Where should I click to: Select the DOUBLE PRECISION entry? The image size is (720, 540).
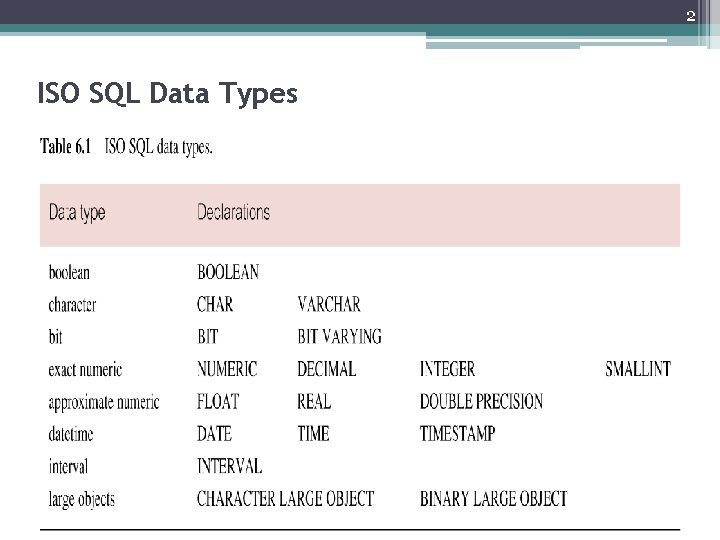pos(481,401)
